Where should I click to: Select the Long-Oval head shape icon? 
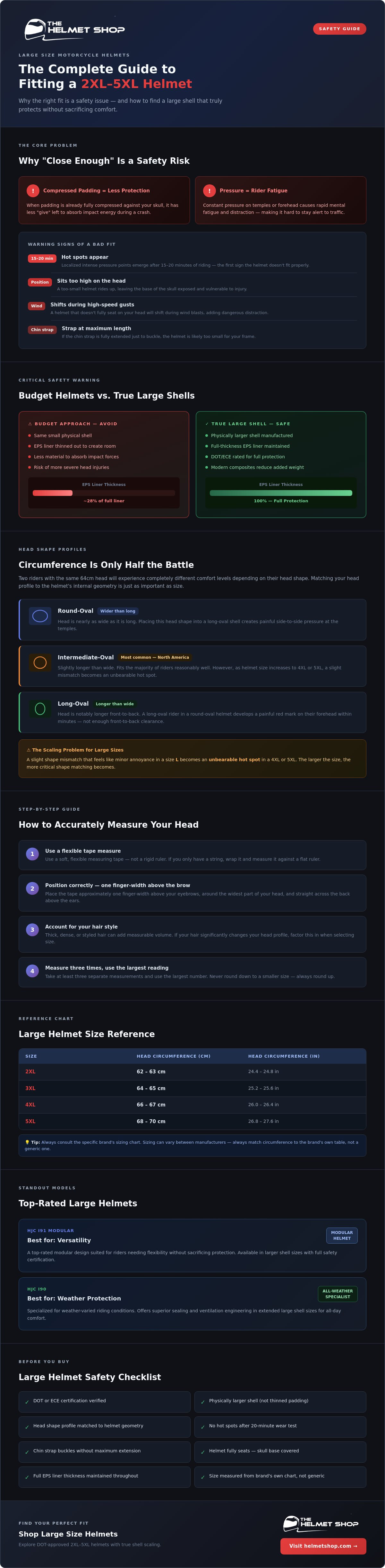[40, 709]
